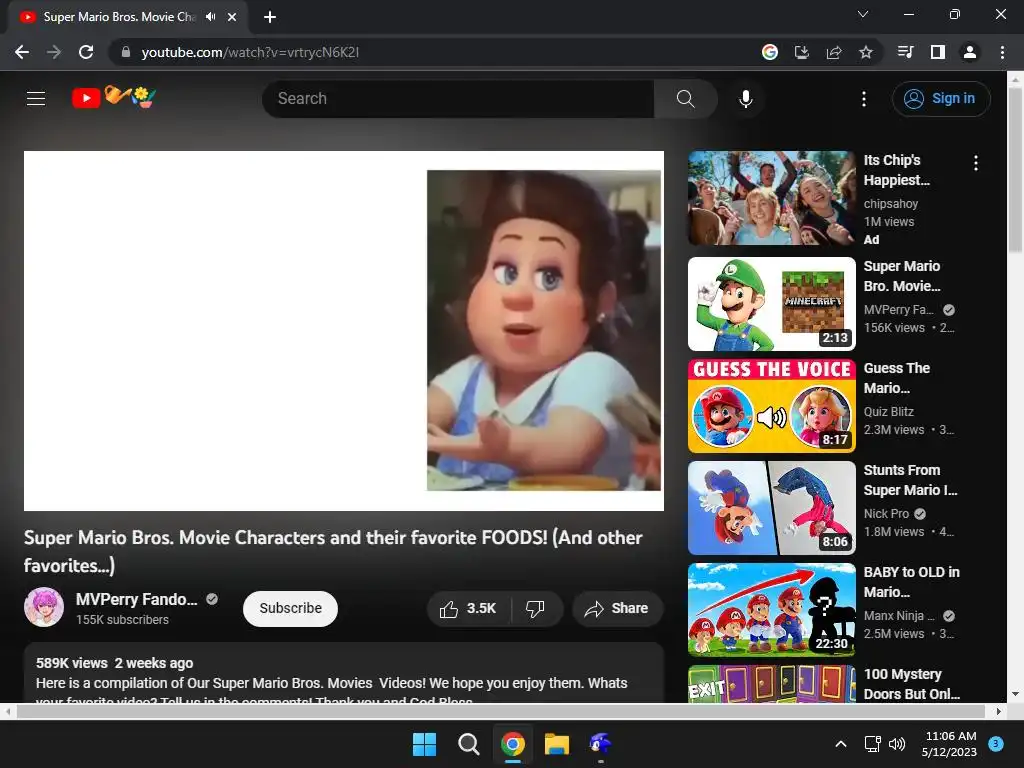The height and width of the screenshot is (768, 1024).
Task: Play Super Mario Bro. Movie Minecraft thumbnail
Action: [x=771, y=304]
